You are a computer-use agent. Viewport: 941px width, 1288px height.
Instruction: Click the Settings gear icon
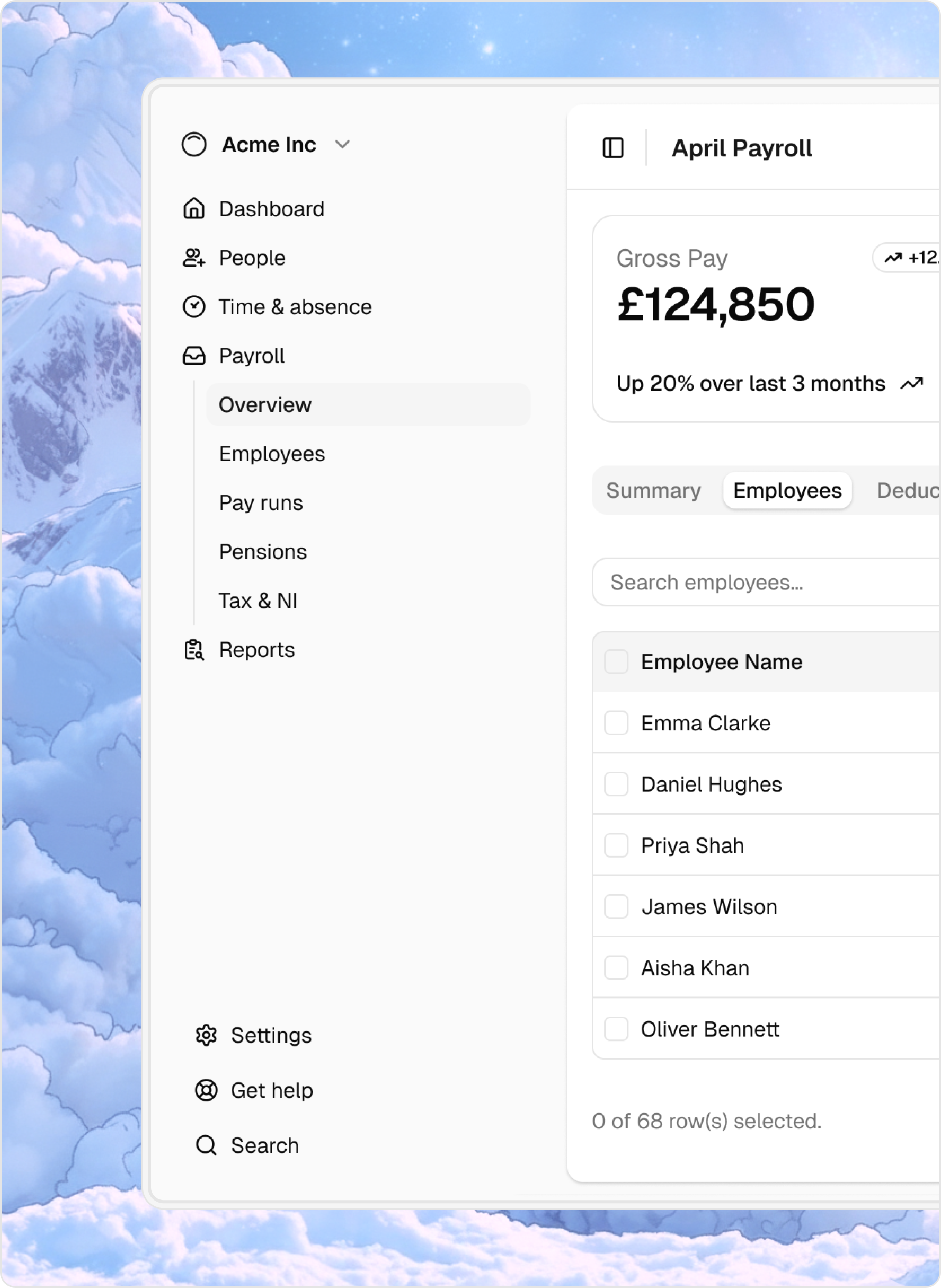pyautogui.click(x=206, y=1036)
